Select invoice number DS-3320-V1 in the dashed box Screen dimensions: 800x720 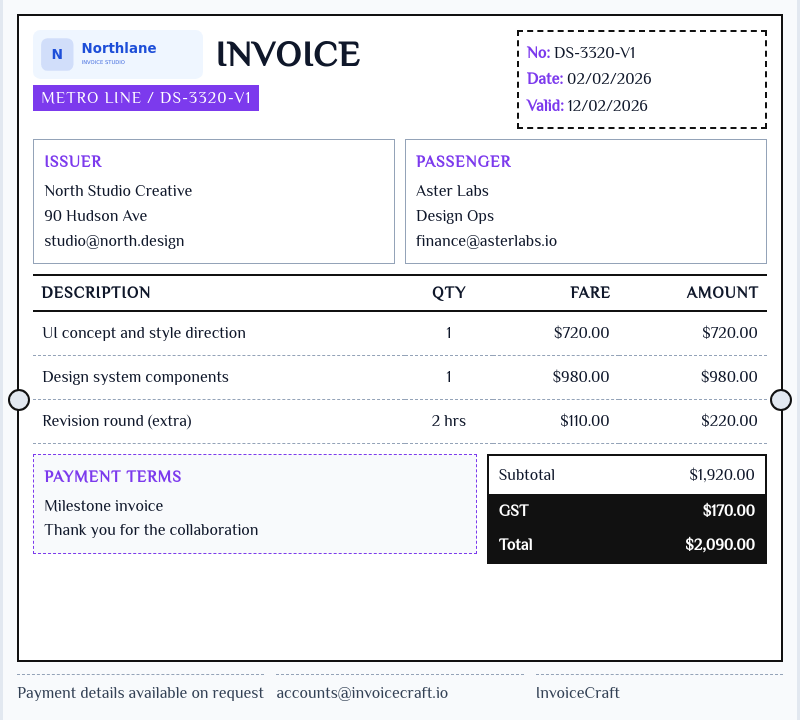[594, 53]
